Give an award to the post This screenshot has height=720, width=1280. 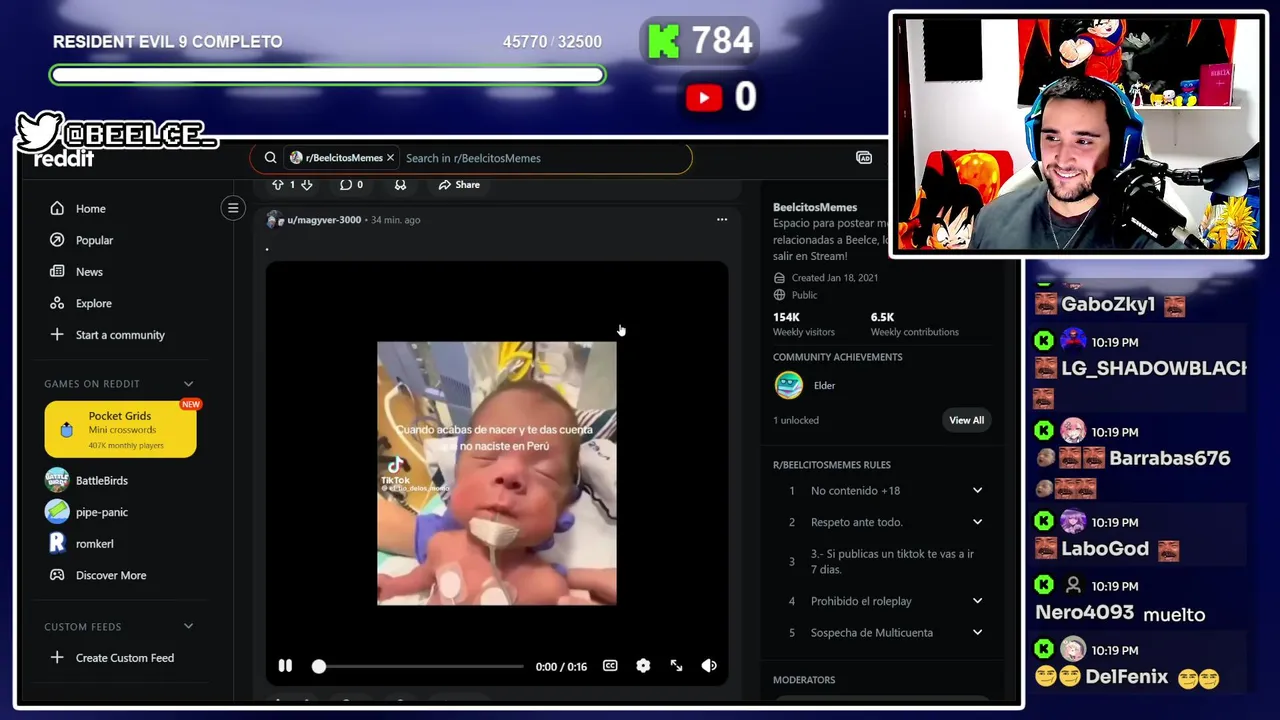coord(400,185)
